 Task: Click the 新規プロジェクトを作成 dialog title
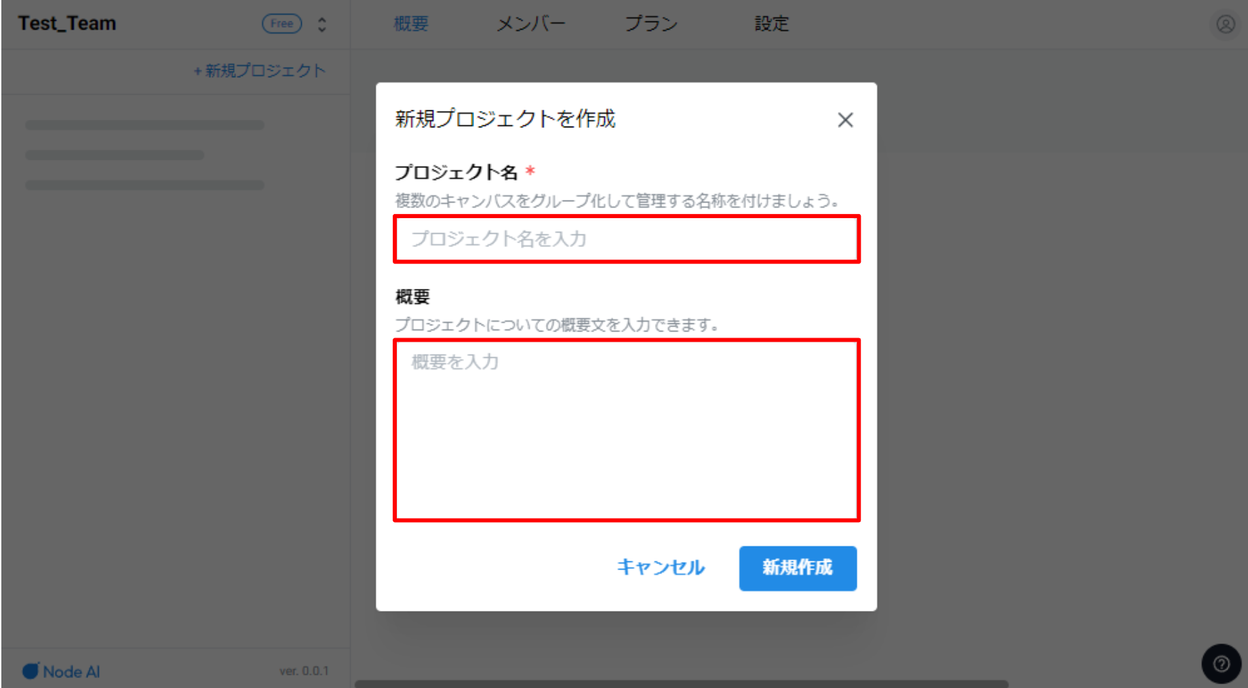tap(505, 120)
